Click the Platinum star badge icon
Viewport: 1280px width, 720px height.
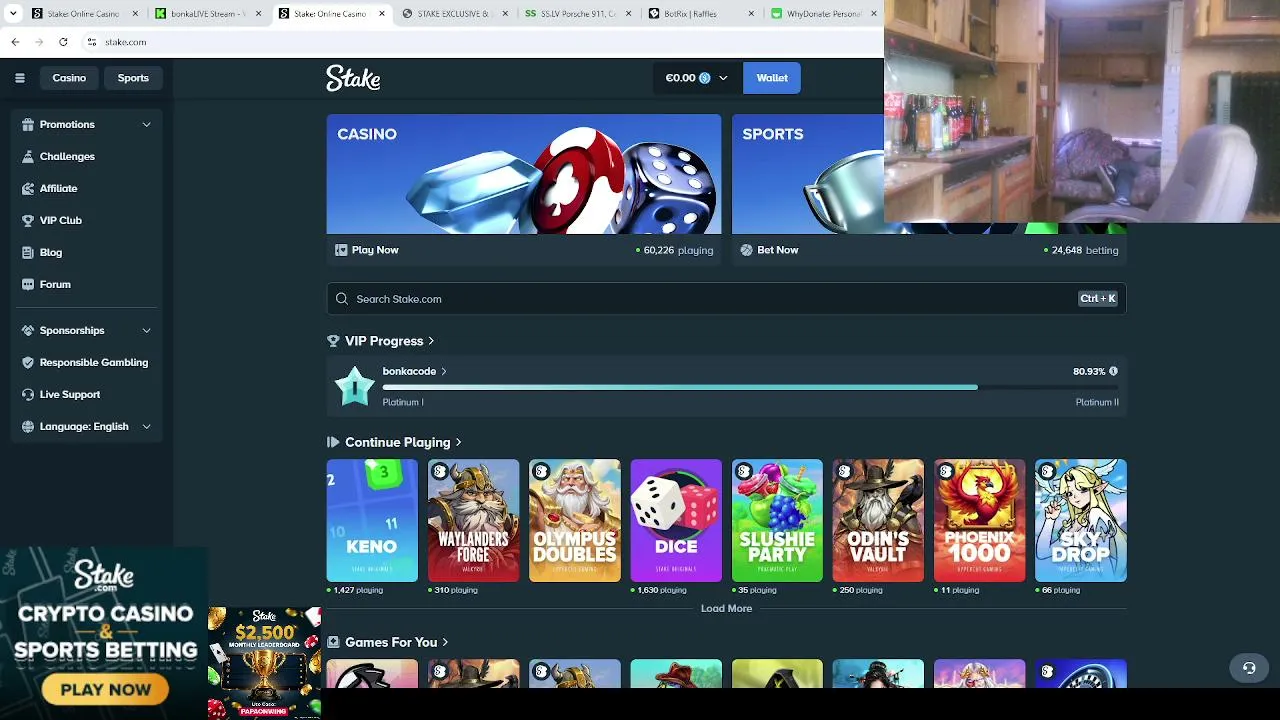pos(354,386)
